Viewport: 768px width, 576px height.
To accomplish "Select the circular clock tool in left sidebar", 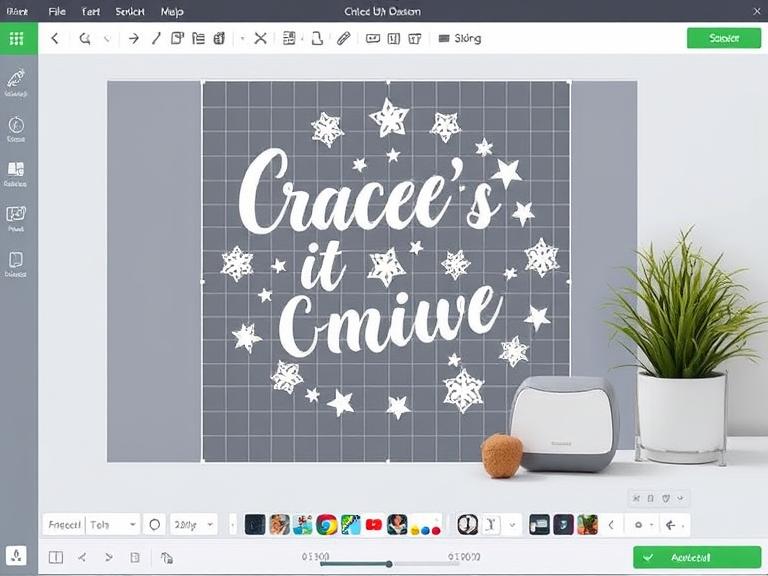I will (16, 128).
